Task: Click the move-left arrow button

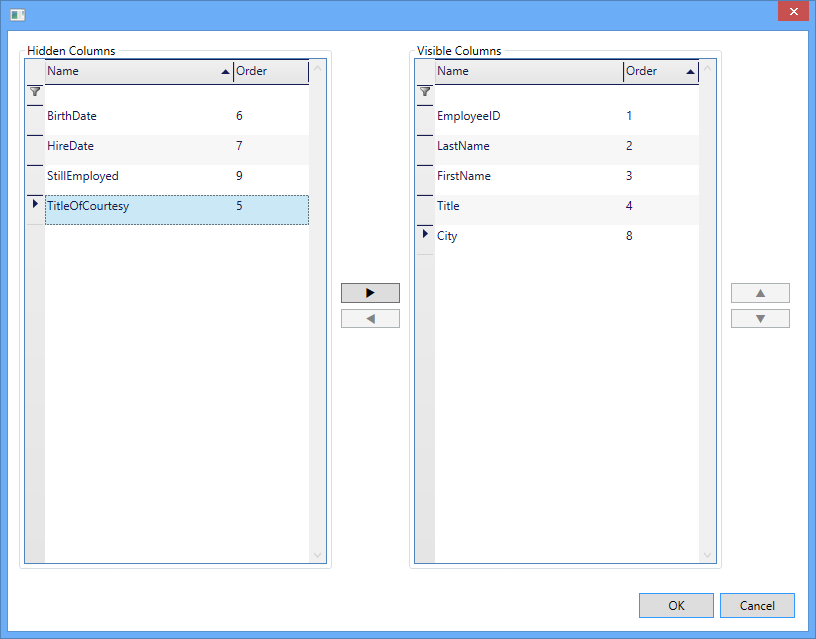Action: pos(370,319)
